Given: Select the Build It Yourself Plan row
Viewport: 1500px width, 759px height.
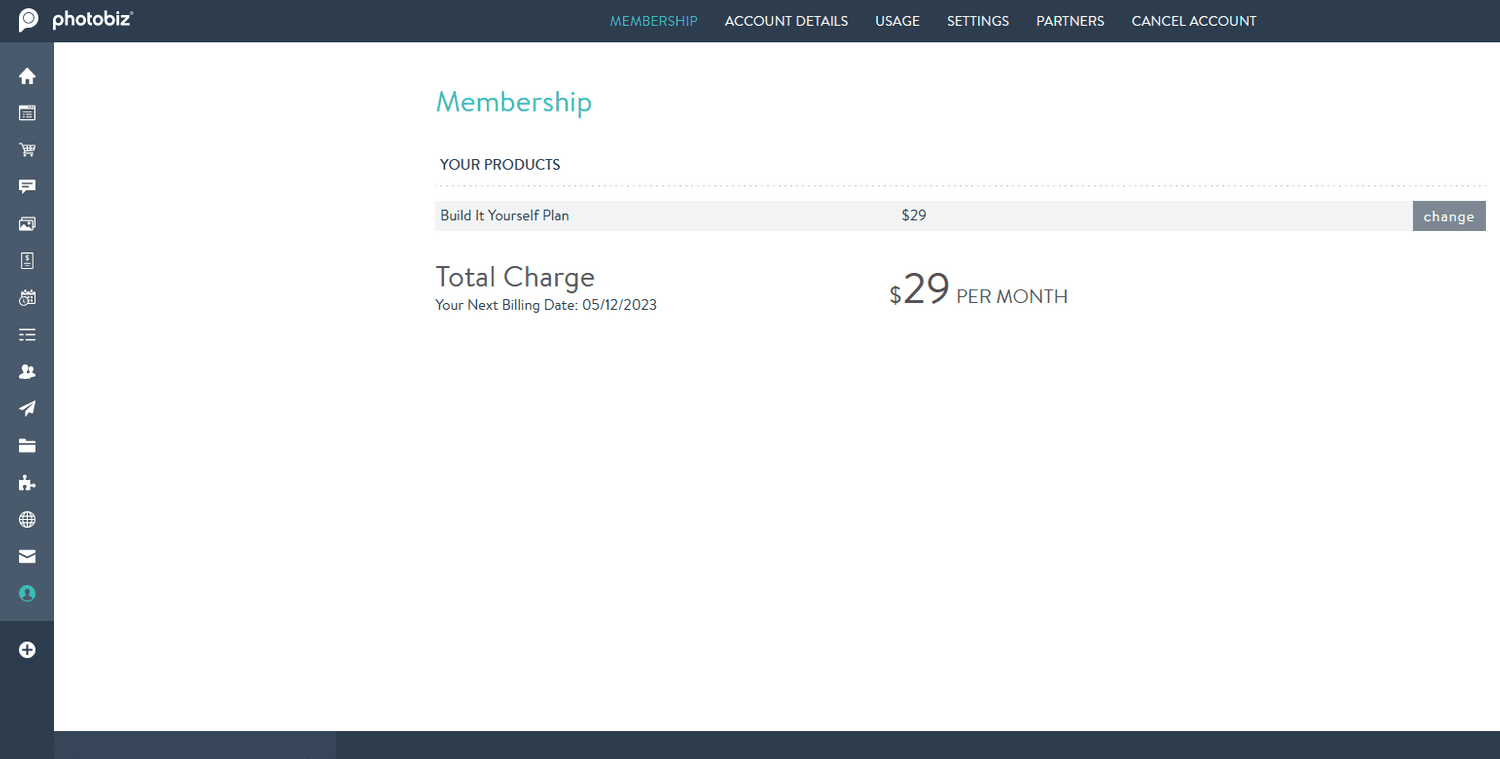Looking at the screenshot, I should pyautogui.click(x=505, y=215).
